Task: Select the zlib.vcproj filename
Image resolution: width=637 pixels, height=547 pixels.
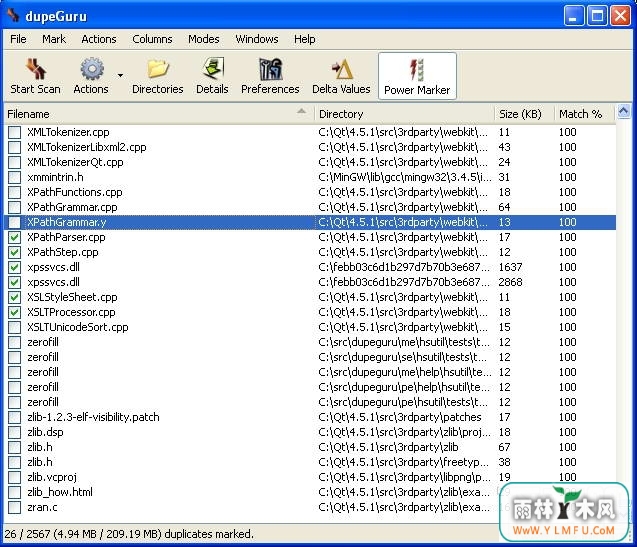Action: pos(52,477)
